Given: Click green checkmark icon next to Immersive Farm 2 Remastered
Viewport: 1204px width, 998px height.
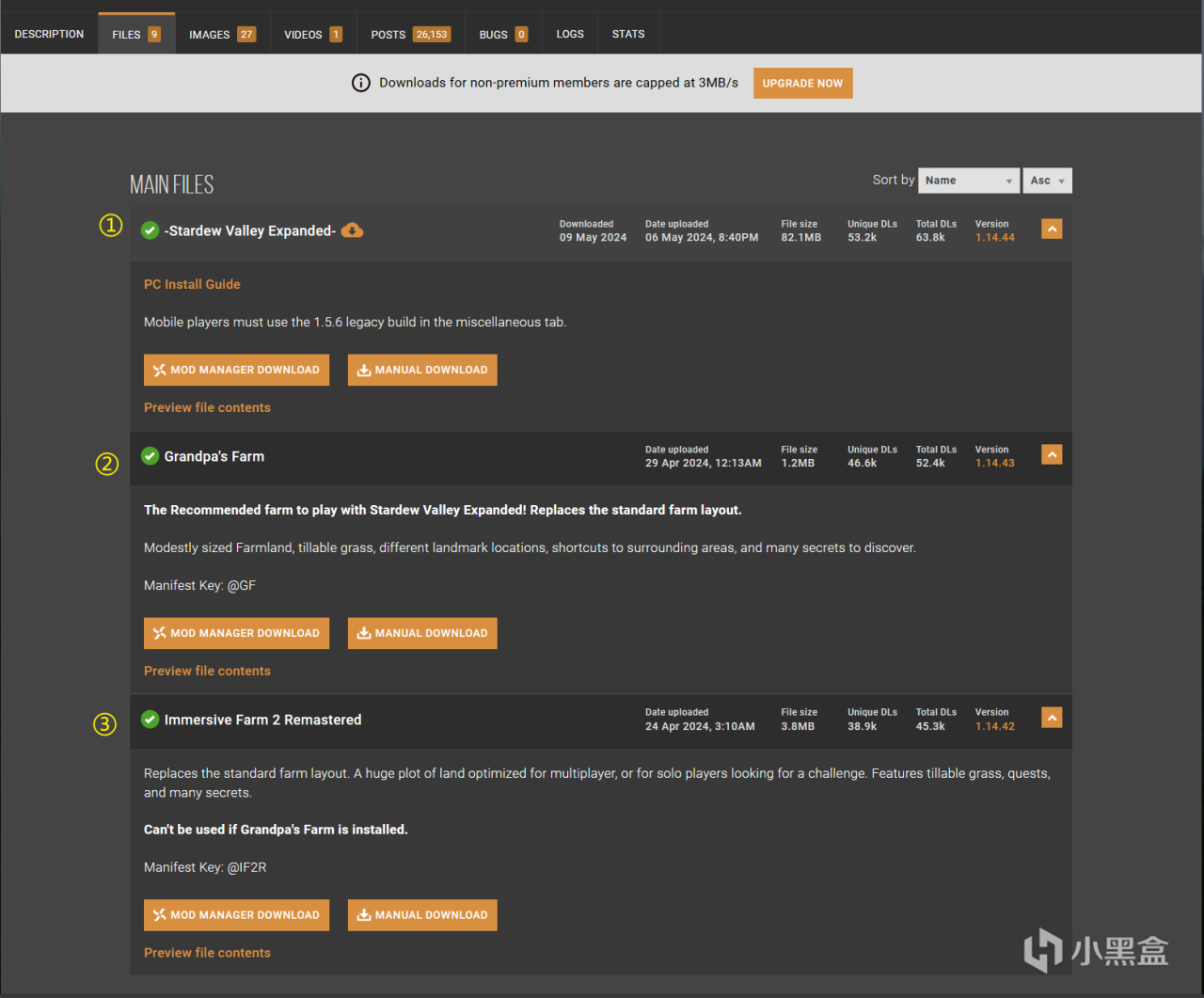Looking at the screenshot, I should pos(150,720).
